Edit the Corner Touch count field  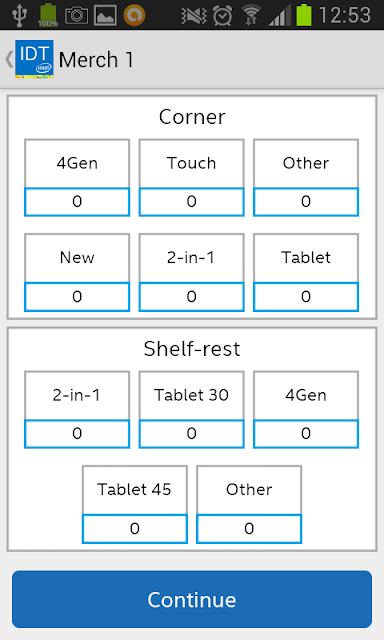click(x=191, y=202)
